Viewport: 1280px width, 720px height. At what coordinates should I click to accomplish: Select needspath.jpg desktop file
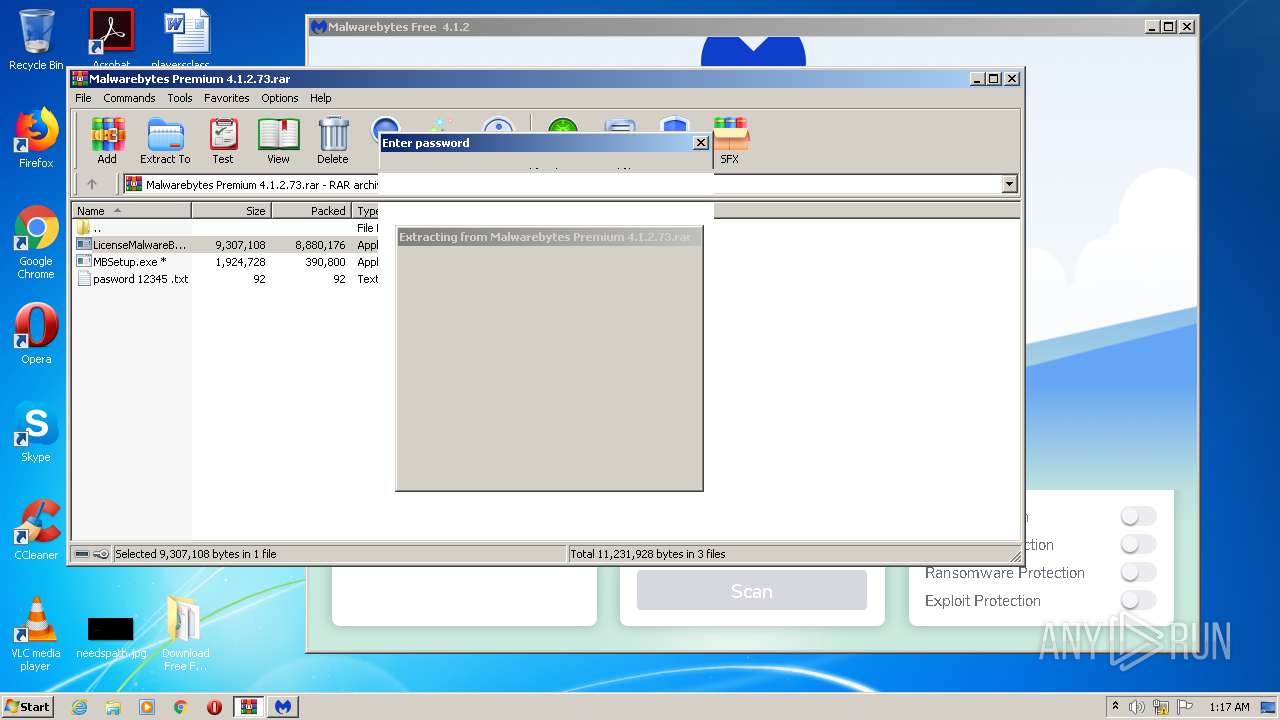click(110, 637)
